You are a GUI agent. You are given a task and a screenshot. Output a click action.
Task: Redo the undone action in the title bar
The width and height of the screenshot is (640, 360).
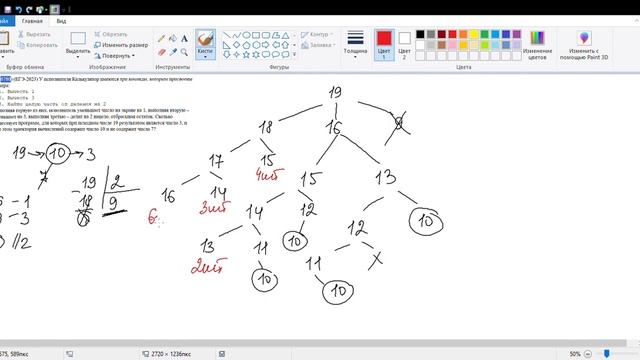[29, 9]
